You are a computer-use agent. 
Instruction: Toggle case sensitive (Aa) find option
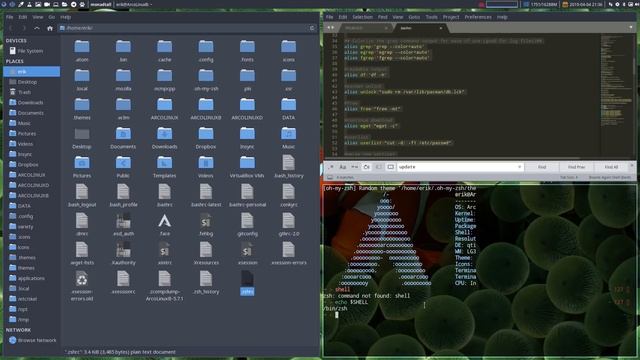click(343, 167)
